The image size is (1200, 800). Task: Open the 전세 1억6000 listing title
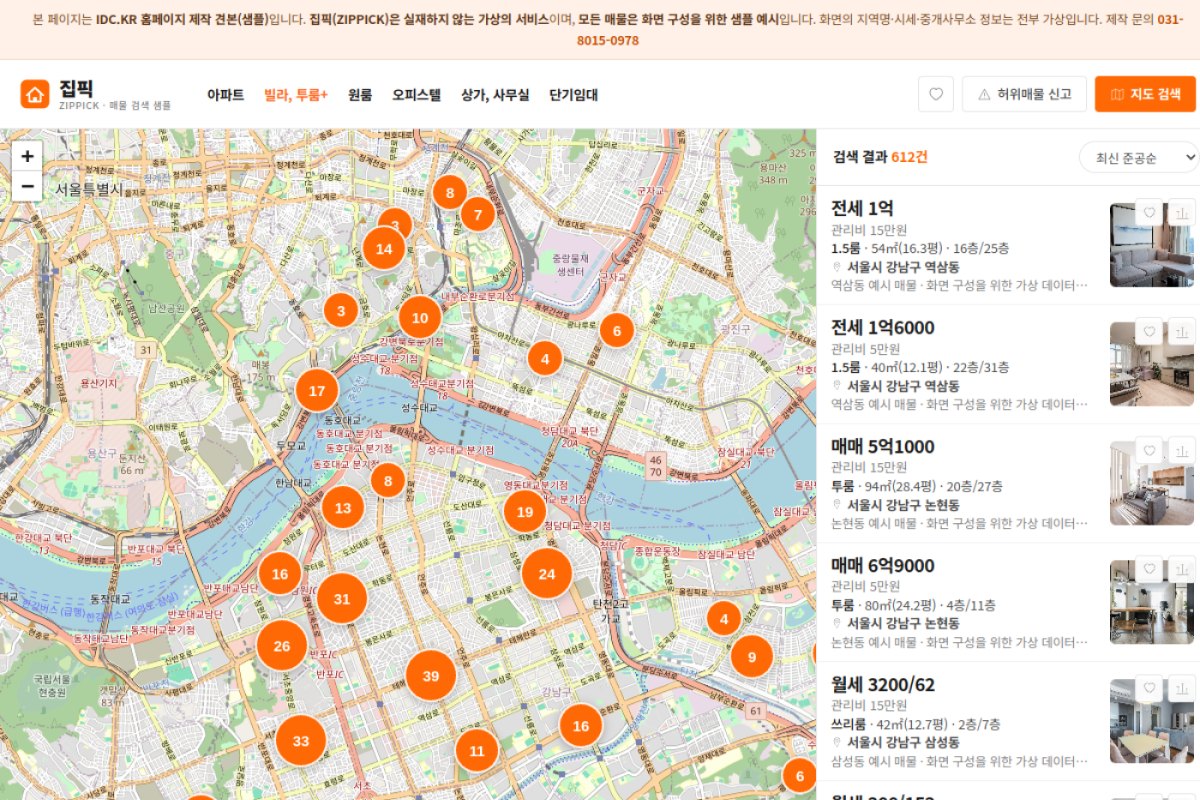coord(883,327)
